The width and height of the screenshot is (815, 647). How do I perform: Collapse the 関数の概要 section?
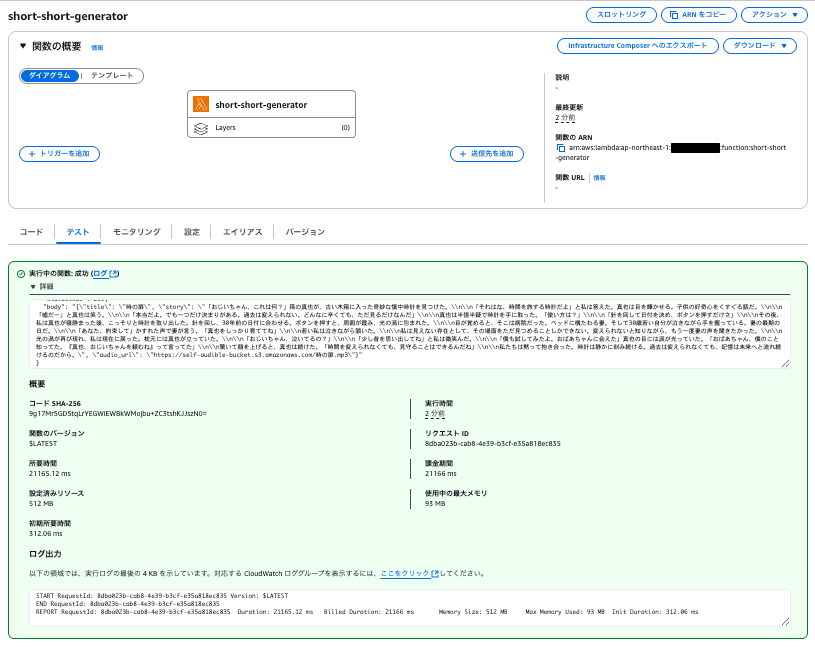pyautogui.click(x=23, y=46)
